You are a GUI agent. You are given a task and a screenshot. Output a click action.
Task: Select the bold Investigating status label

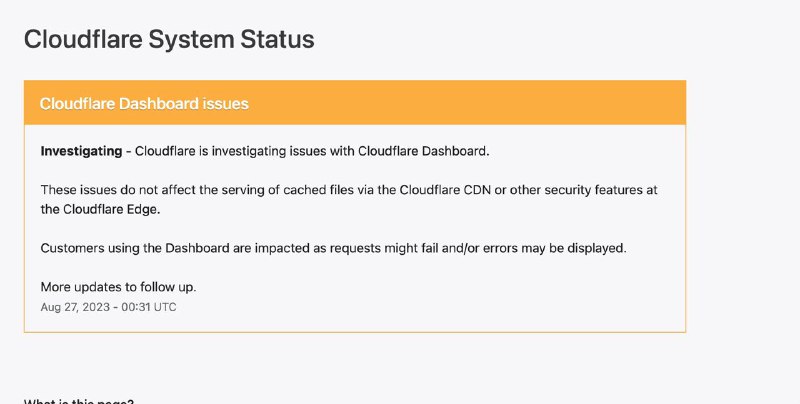coord(80,151)
